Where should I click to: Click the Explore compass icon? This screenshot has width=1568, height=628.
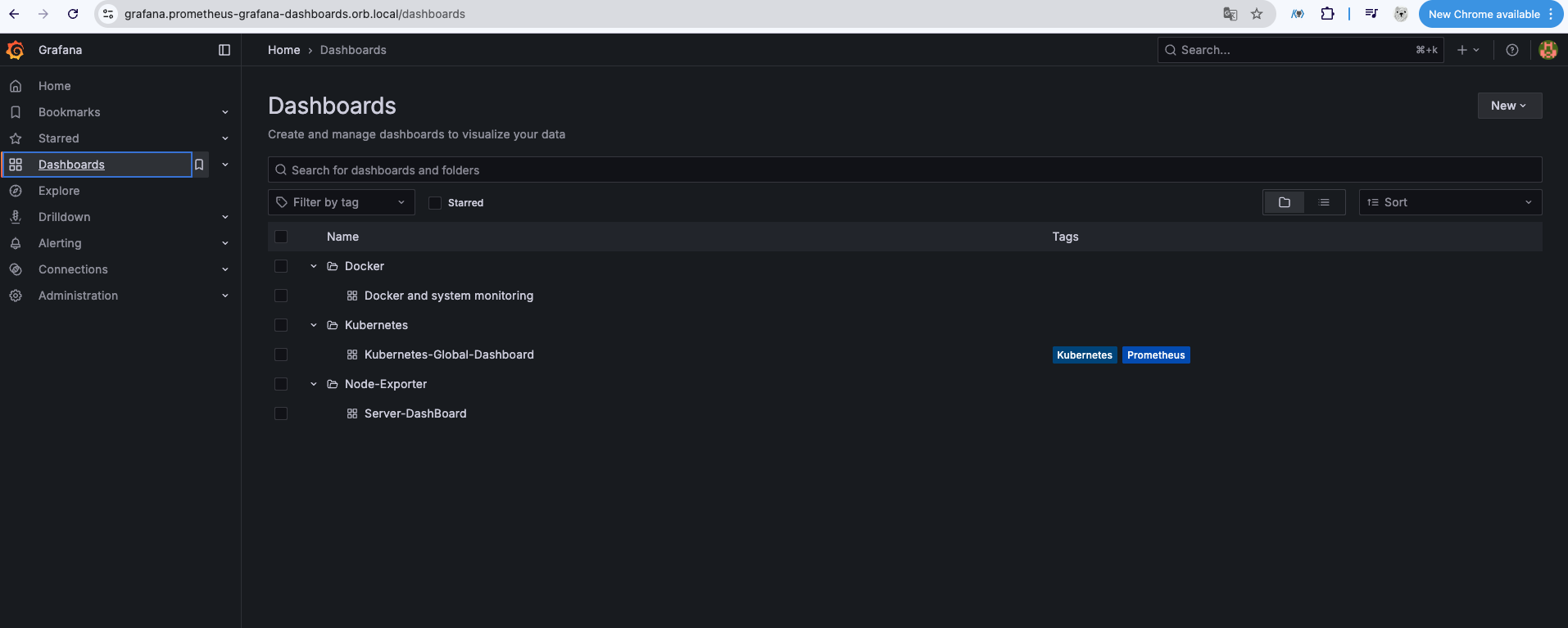(16, 191)
